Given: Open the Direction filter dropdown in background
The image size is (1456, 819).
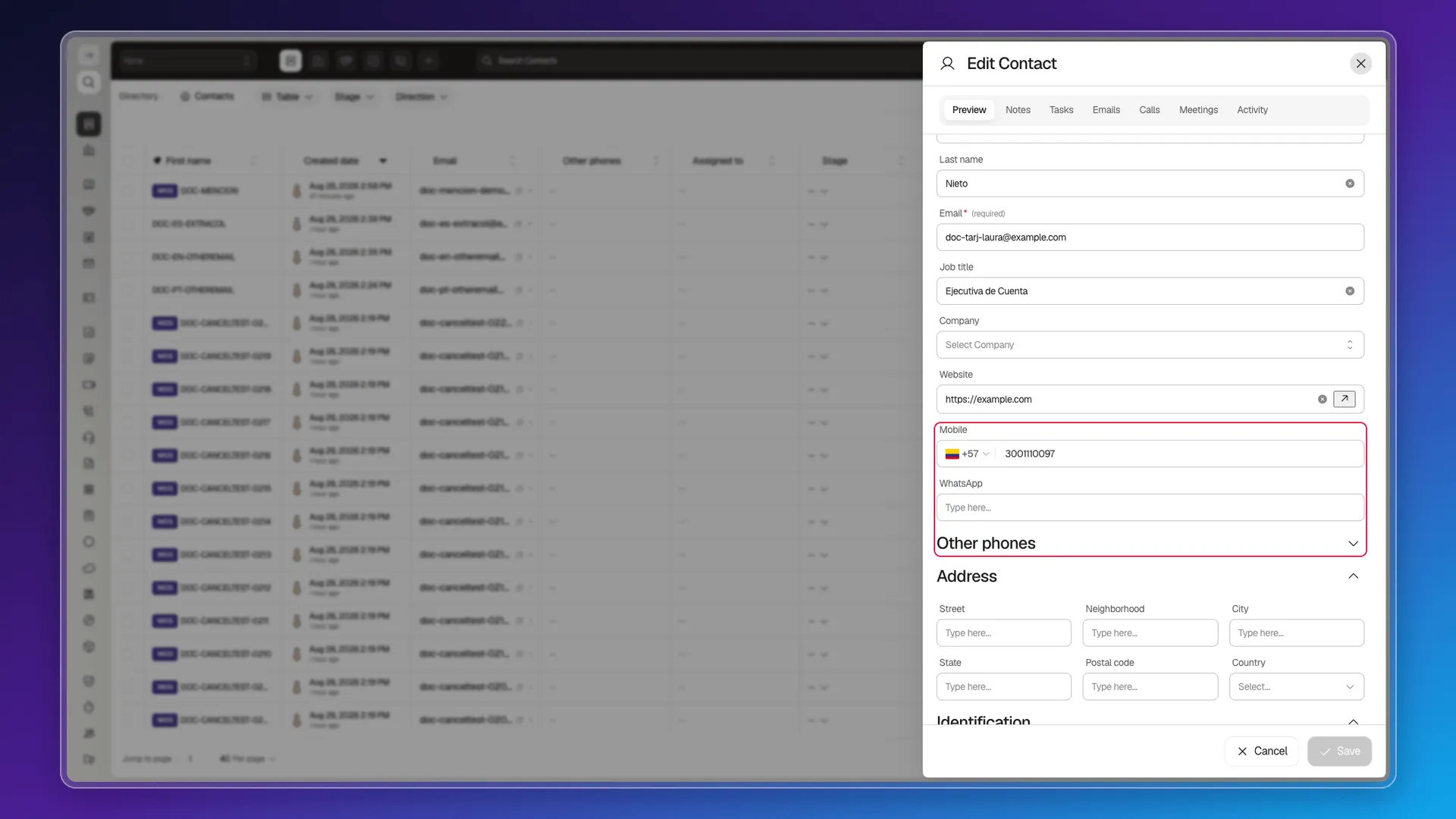Looking at the screenshot, I should [422, 97].
